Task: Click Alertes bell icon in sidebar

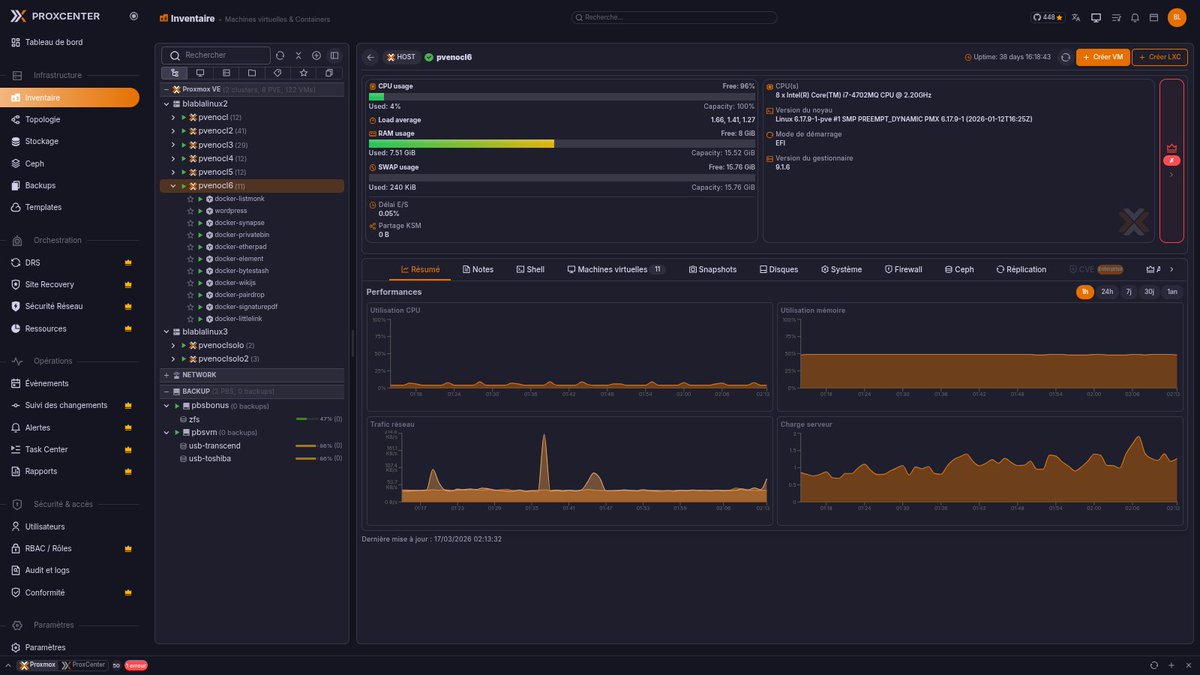Action: click(x=16, y=427)
